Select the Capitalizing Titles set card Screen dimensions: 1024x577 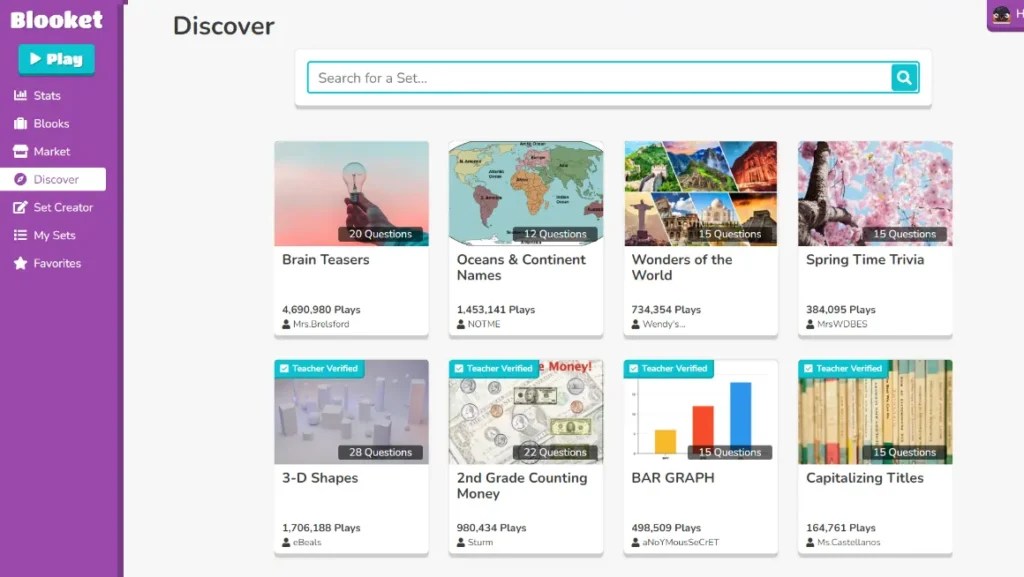874,411
